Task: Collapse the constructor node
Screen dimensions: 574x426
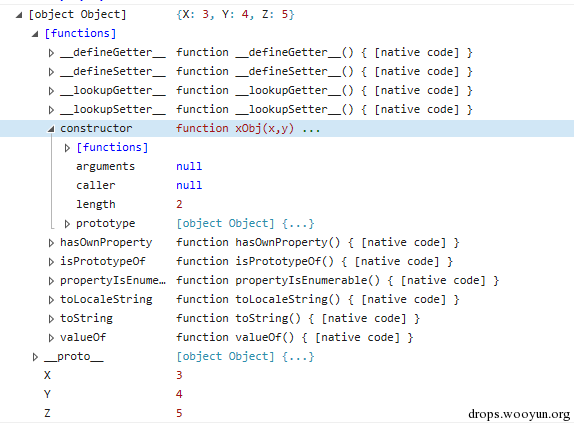Action: (51, 129)
